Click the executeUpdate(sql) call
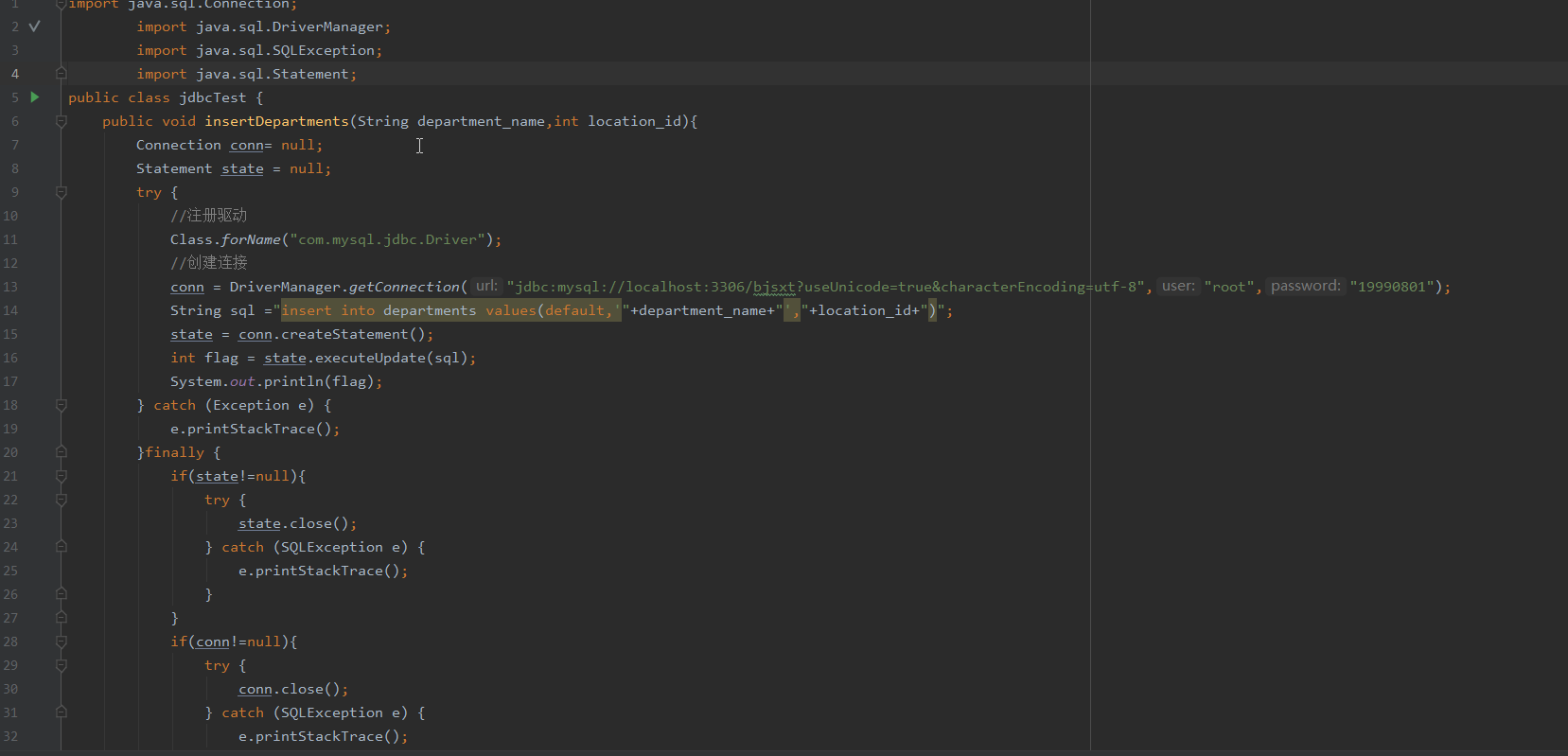 (391, 358)
